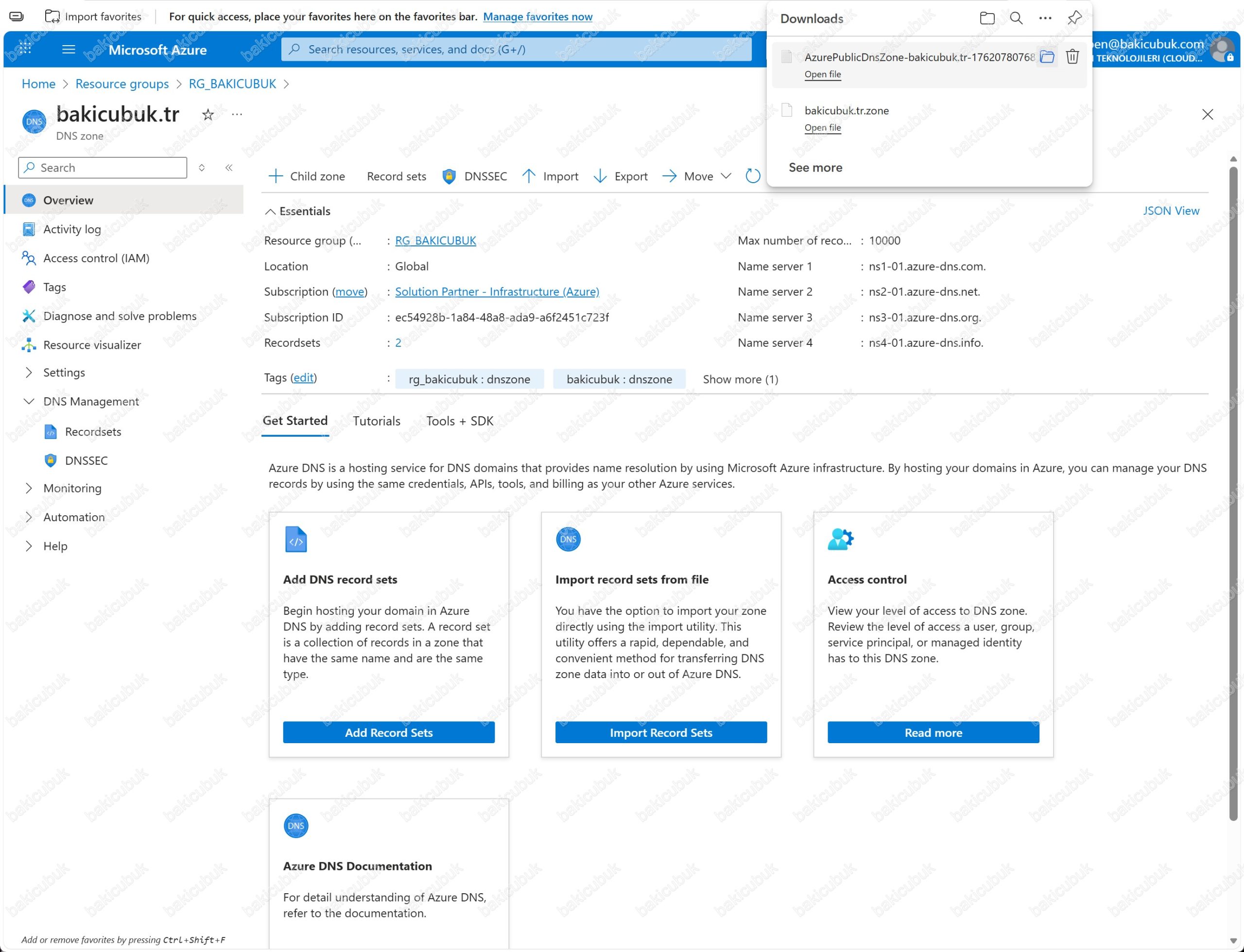1244x952 pixels.
Task: Open the JSON View link
Action: tap(1170, 211)
